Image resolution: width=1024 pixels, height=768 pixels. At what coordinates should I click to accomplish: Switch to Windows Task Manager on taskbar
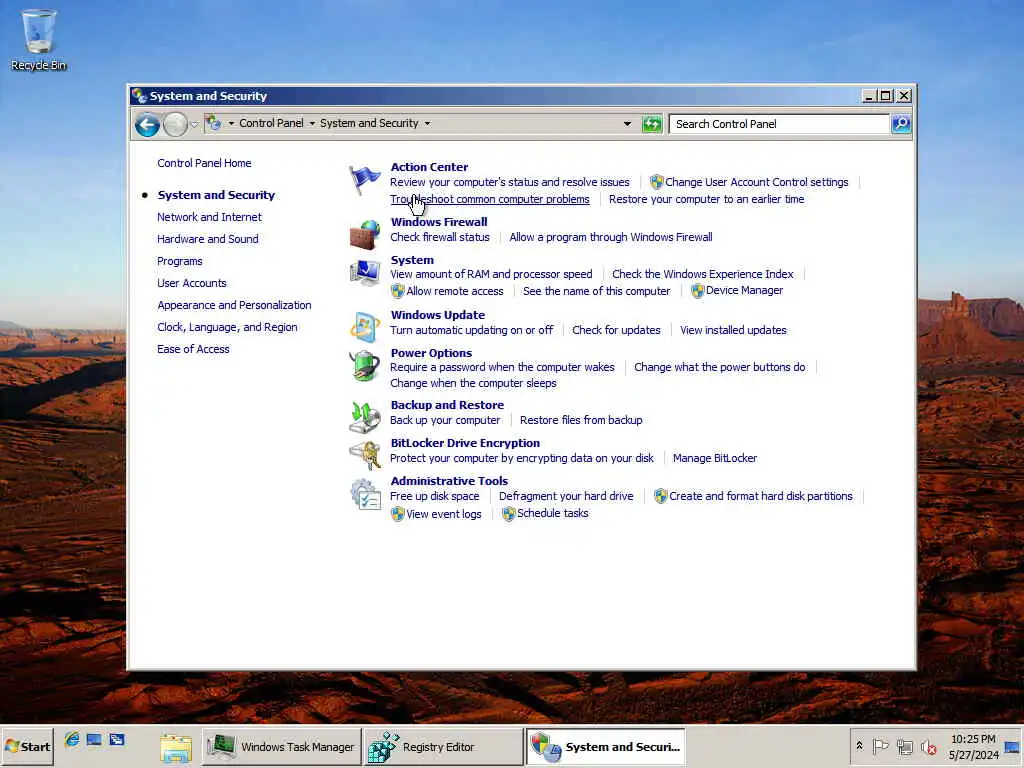(x=281, y=746)
